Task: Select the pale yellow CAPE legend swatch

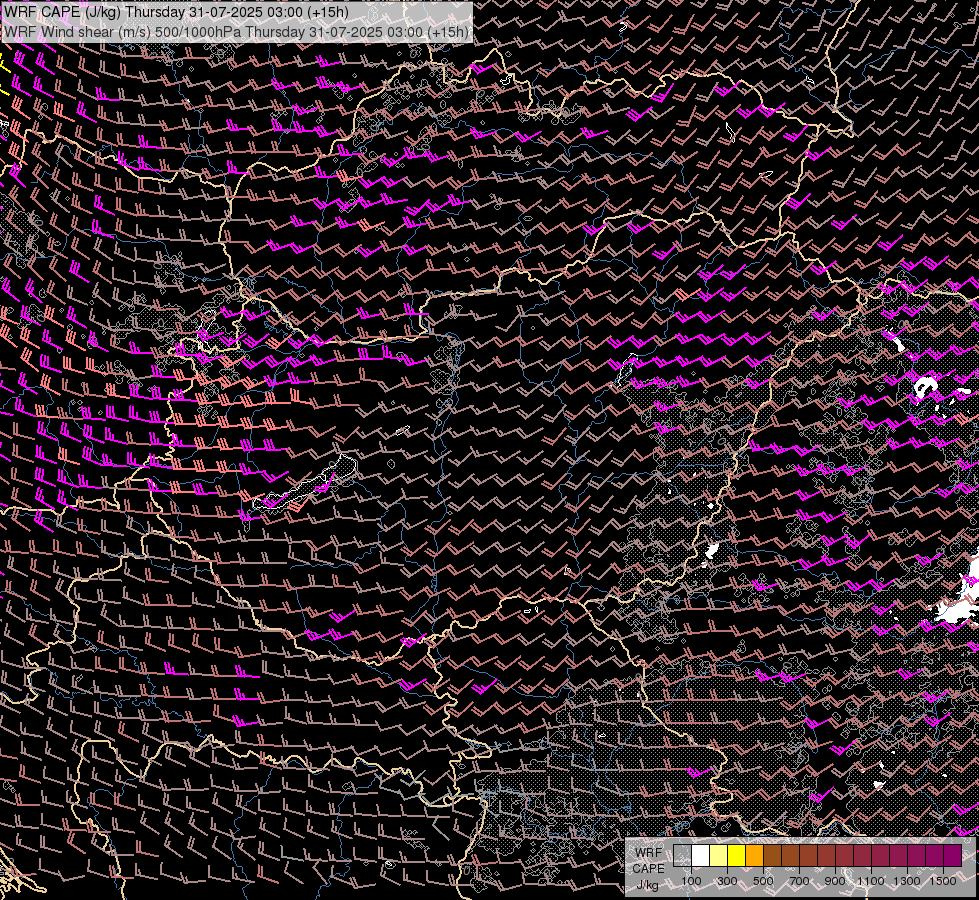Action: [x=719, y=855]
